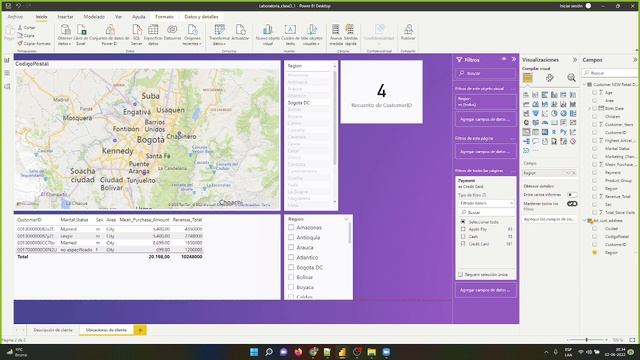Screen dimensions: 640x360
Task: Insert a Cuadro de texto from ribbon
Action: [x=290, y=35]
